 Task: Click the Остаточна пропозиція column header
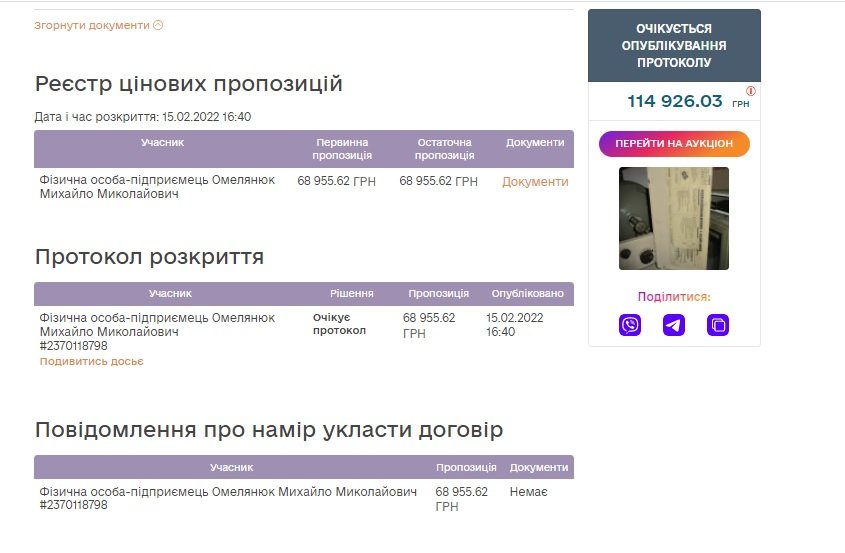(x=444, y=149)
